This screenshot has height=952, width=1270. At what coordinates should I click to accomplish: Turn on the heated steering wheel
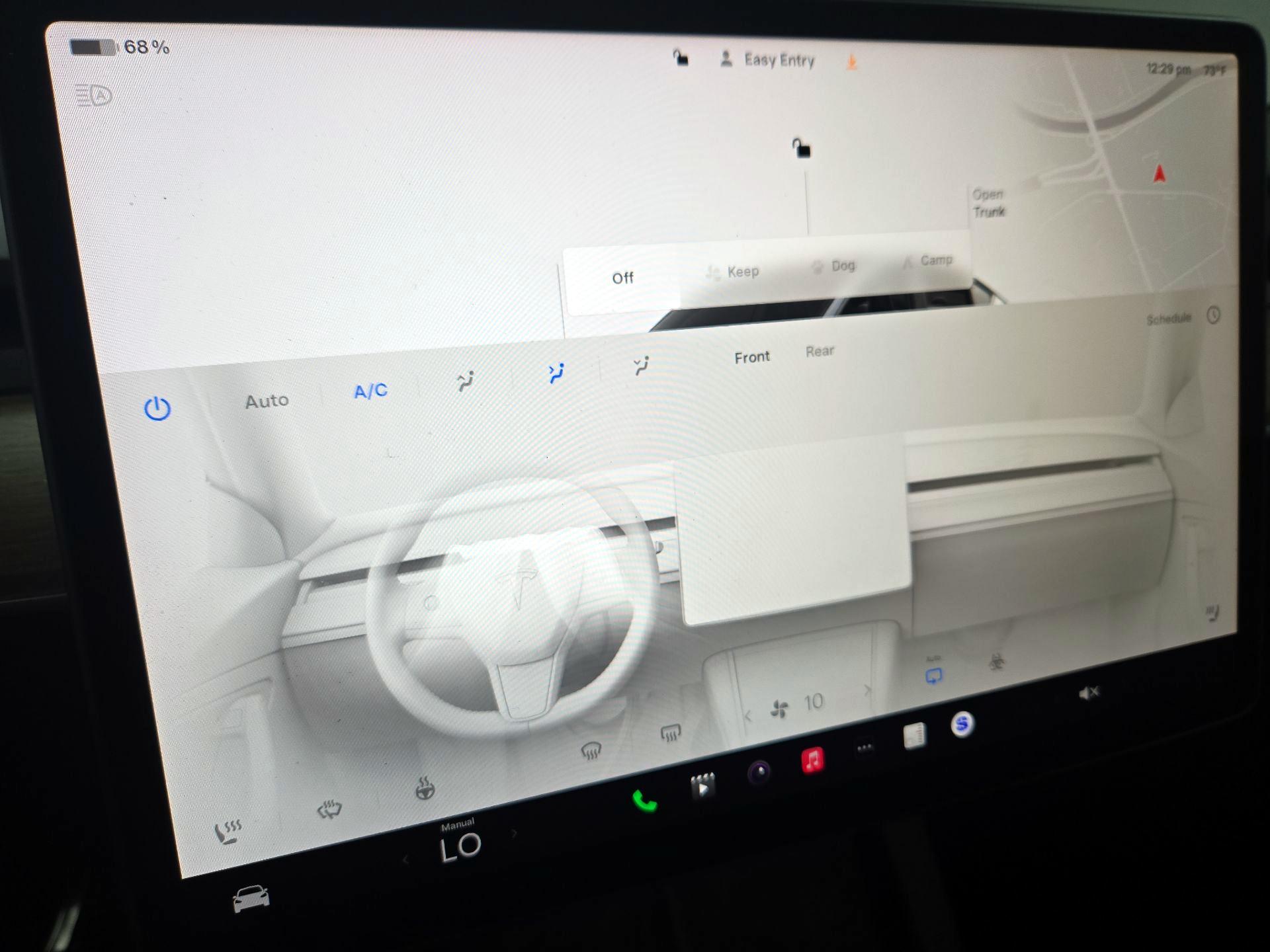click(425, 789)
